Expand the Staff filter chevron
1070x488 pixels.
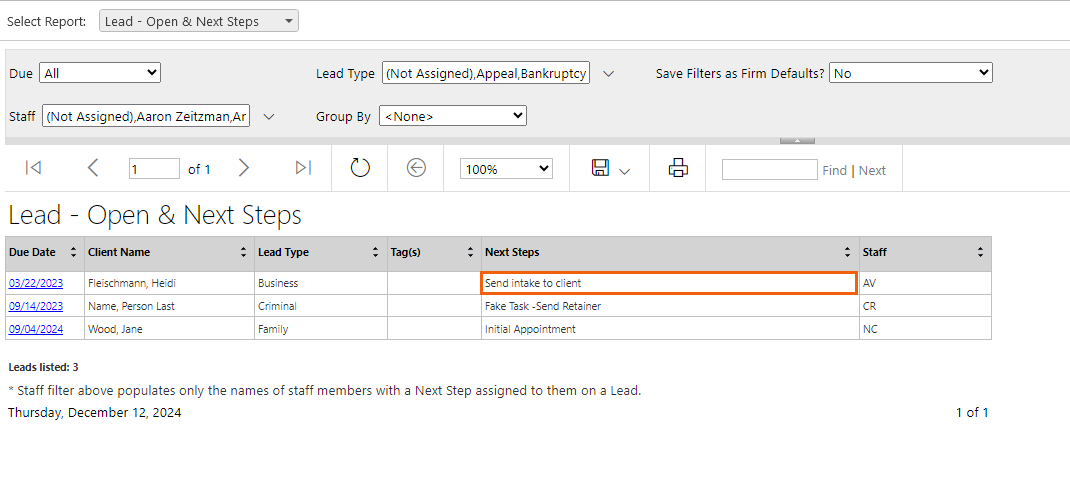pos(269,117)
